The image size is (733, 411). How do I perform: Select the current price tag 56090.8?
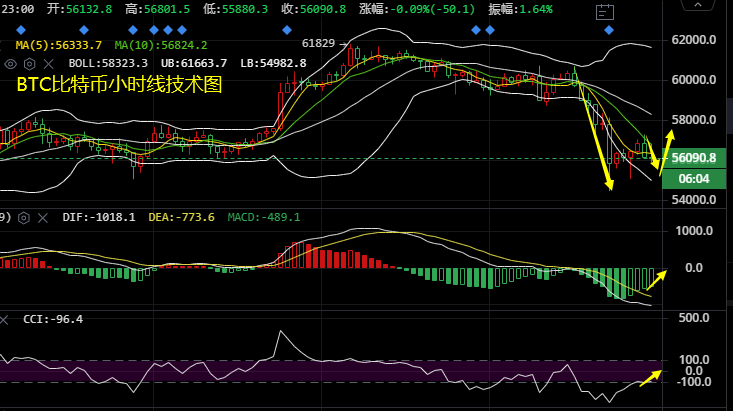pos(695,158)
